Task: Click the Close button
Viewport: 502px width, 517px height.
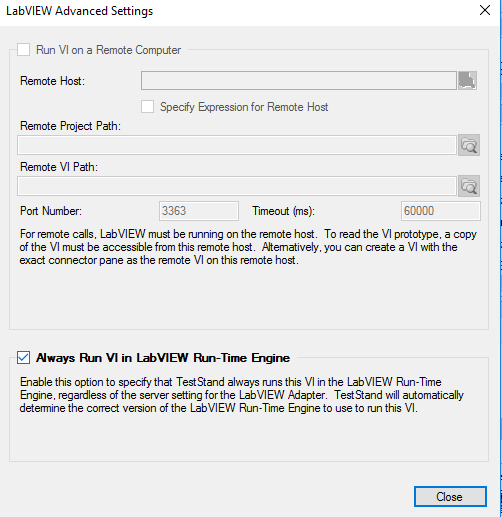Action: click(450, 497)
